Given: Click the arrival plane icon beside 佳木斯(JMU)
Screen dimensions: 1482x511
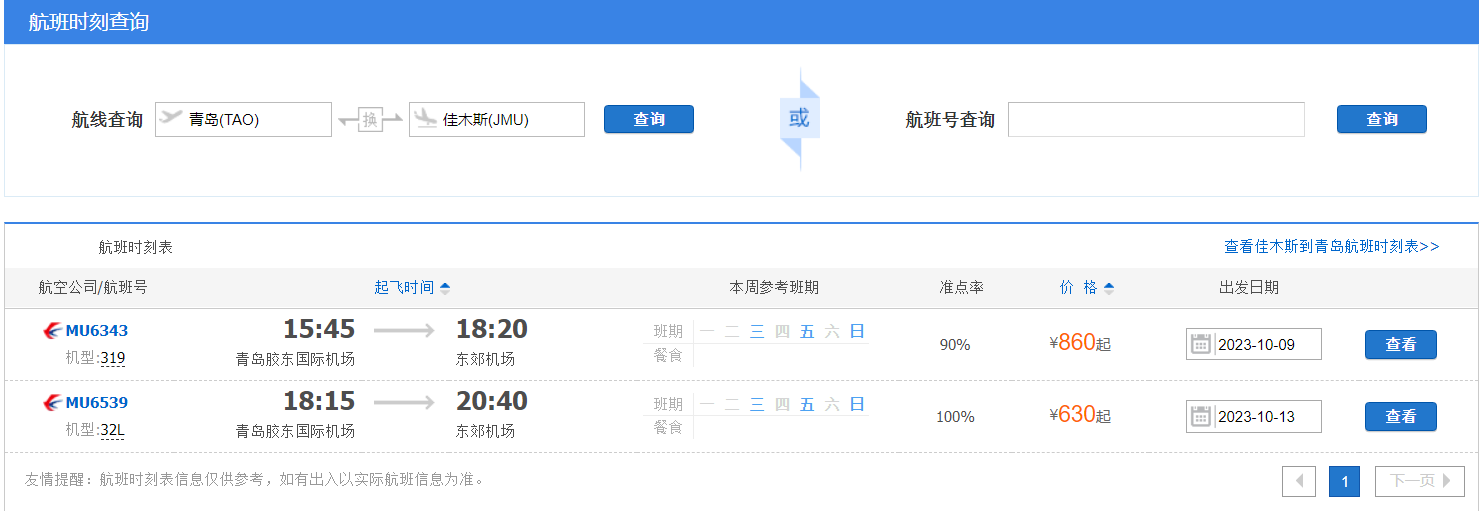Looking at the screenshot, I should point(425,118).
